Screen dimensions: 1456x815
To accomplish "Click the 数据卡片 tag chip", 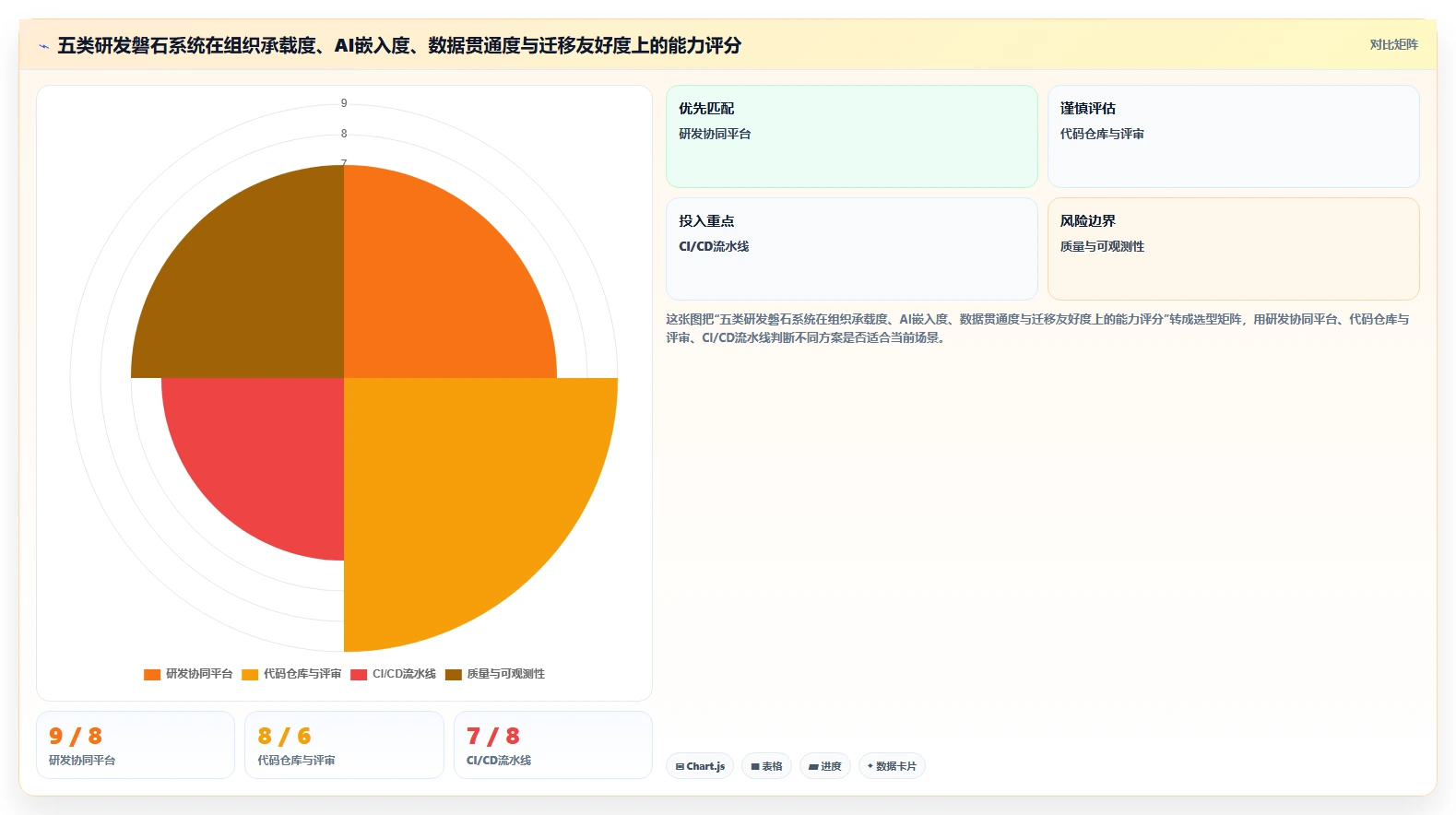I will coord(892,766).
